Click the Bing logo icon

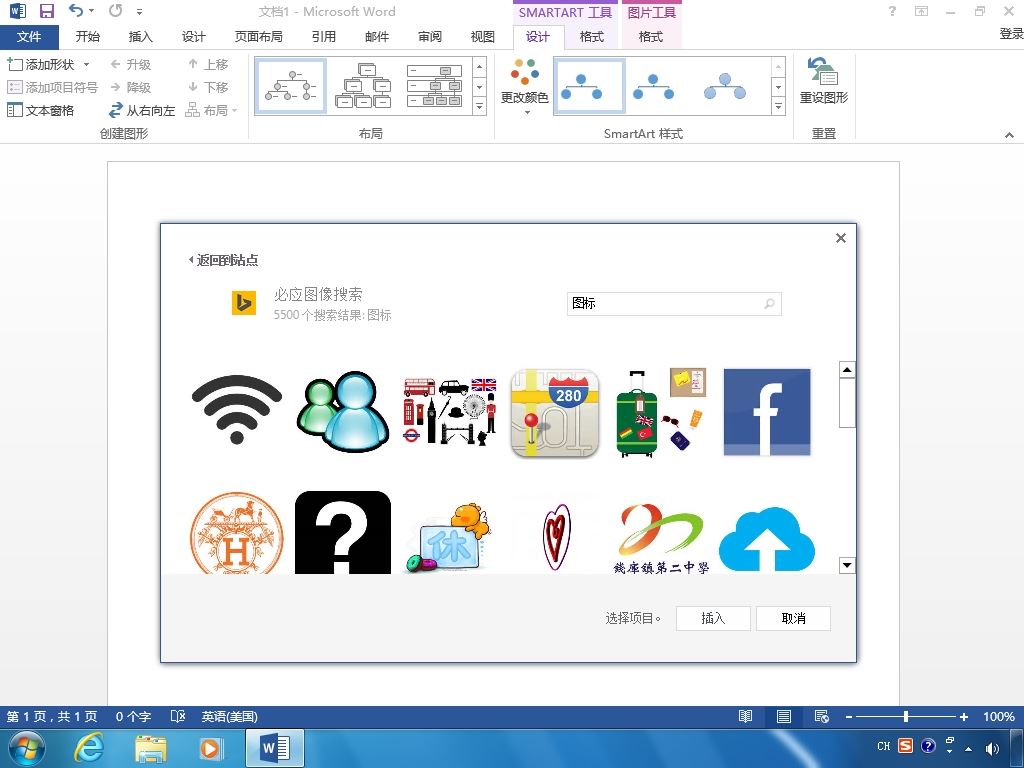244,303
